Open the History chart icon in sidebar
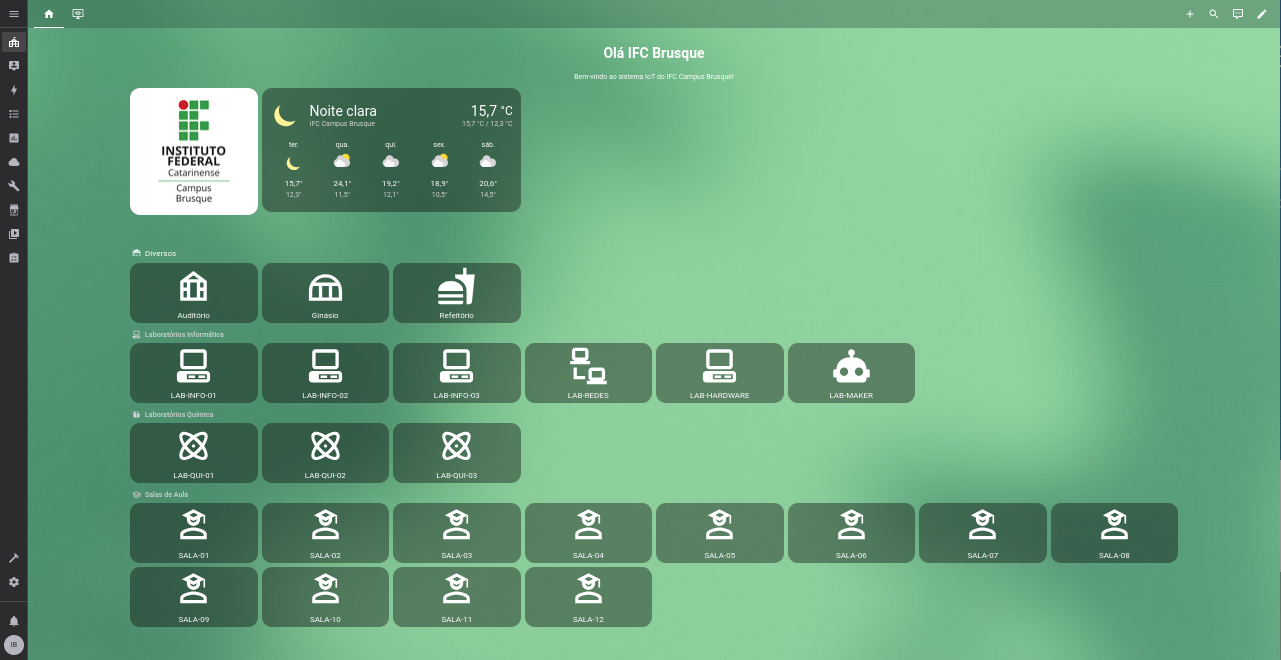 click(14, 138)
